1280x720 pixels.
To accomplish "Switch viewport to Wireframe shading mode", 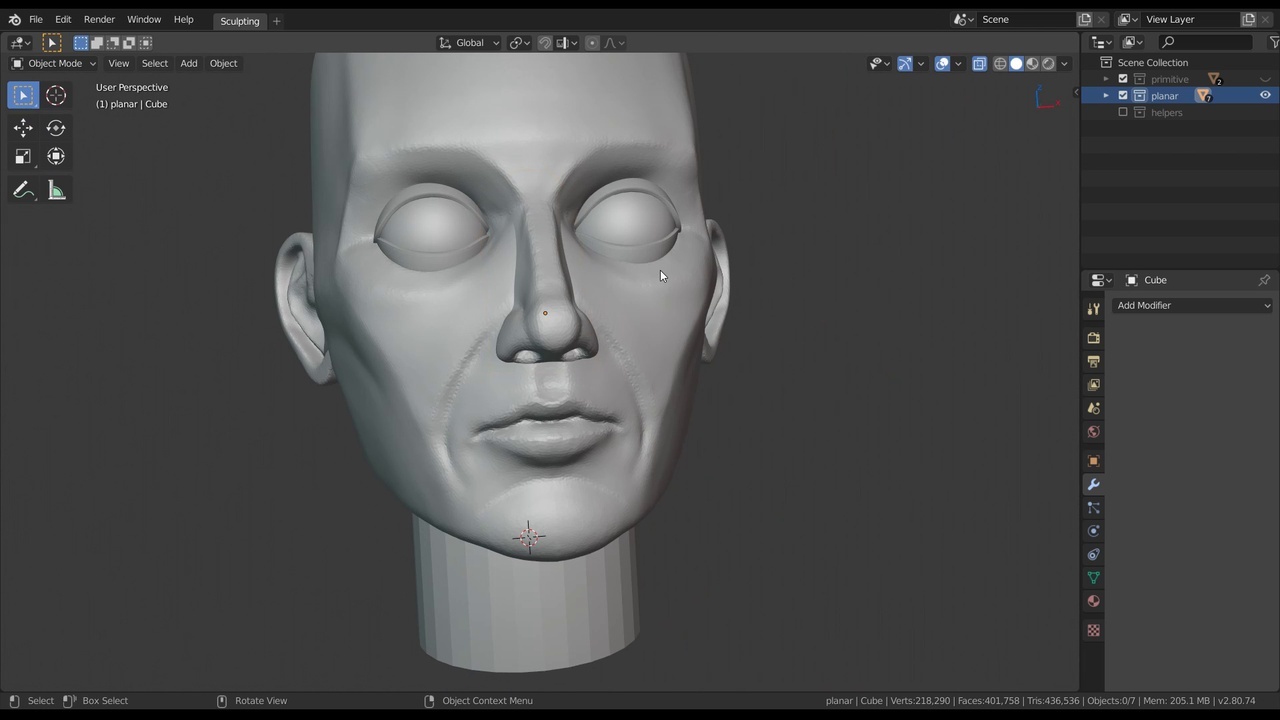I will (999, 63).
